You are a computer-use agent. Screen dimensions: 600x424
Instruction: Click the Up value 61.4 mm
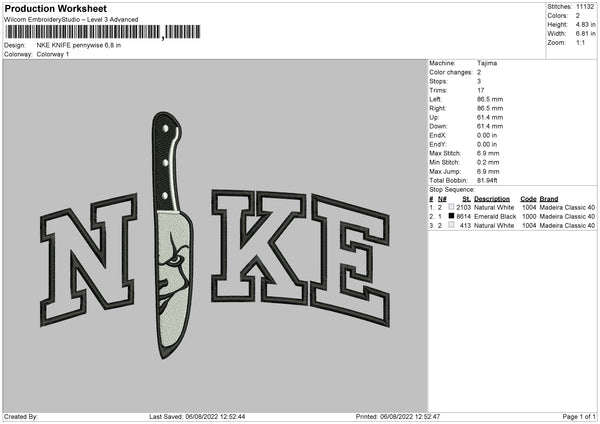pyautogui.click(x=490, y=117)
